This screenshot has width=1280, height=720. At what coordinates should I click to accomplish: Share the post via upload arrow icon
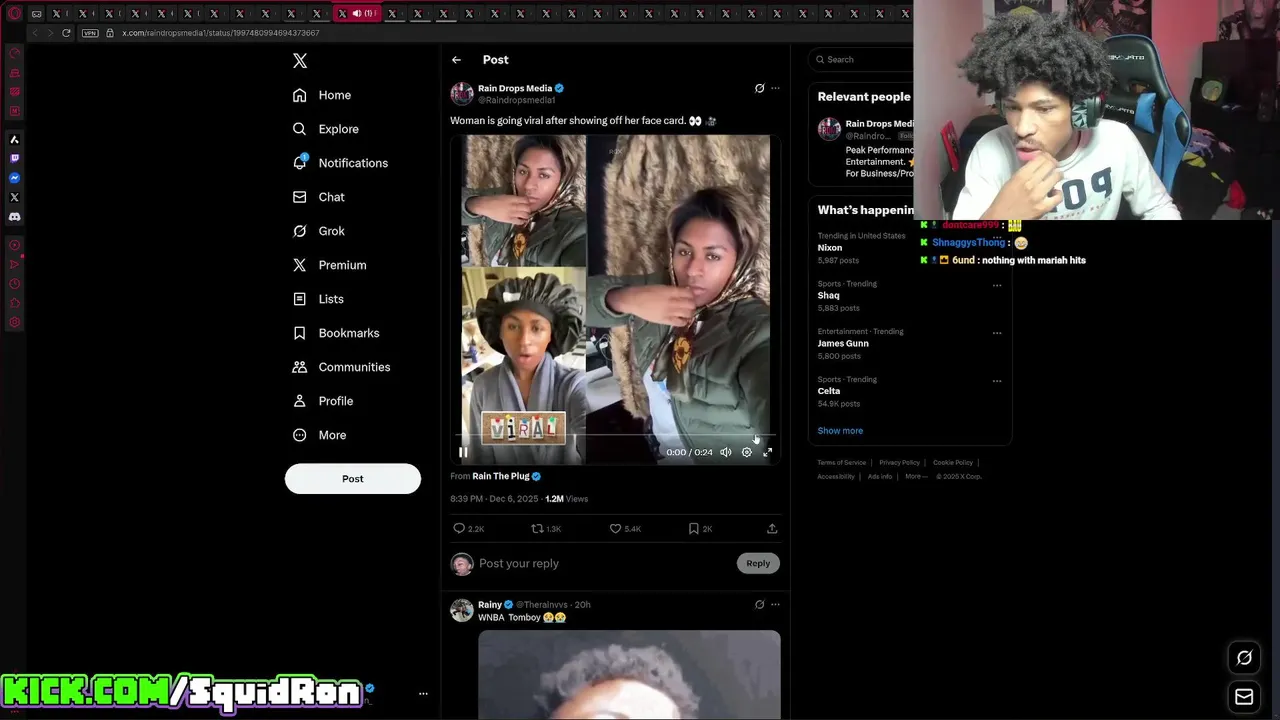772,528
